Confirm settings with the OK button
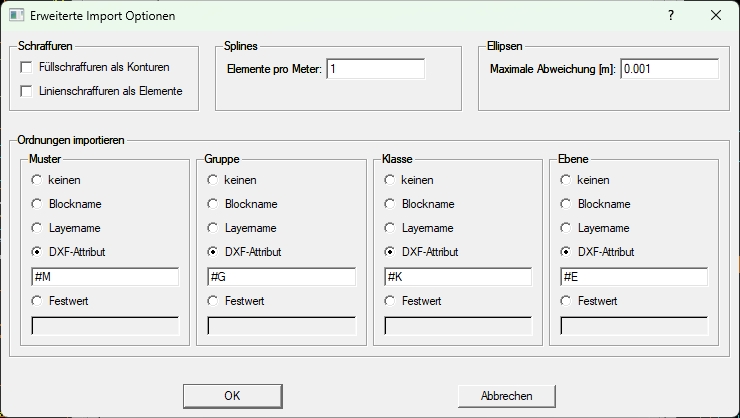This screenshot has width=740, height=418. pos(232,396)
